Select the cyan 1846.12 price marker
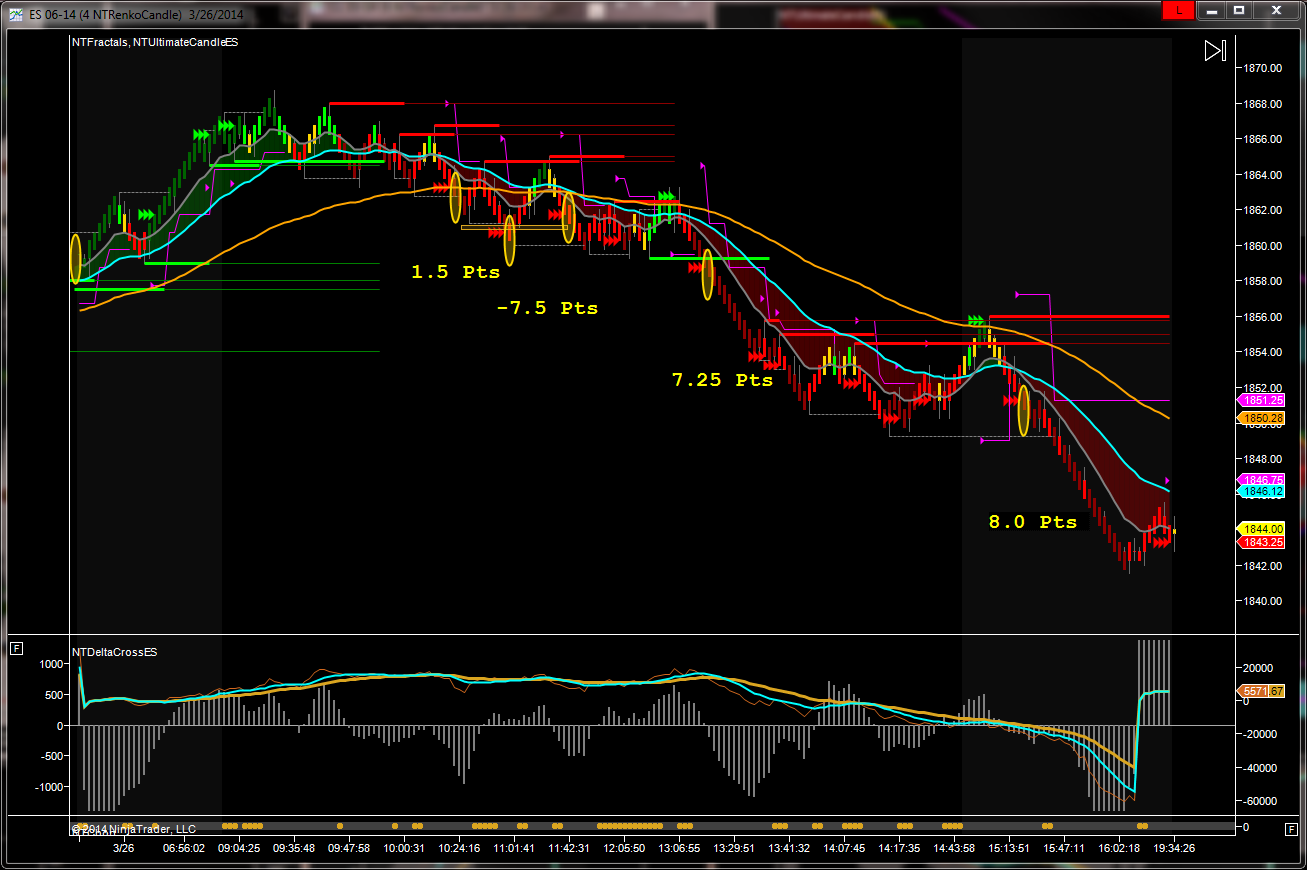The image size is (1307, 870). [1264, 492]
